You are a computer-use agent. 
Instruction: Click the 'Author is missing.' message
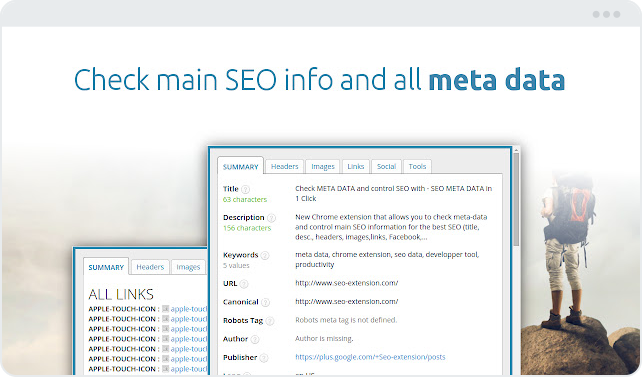(324, 339)
